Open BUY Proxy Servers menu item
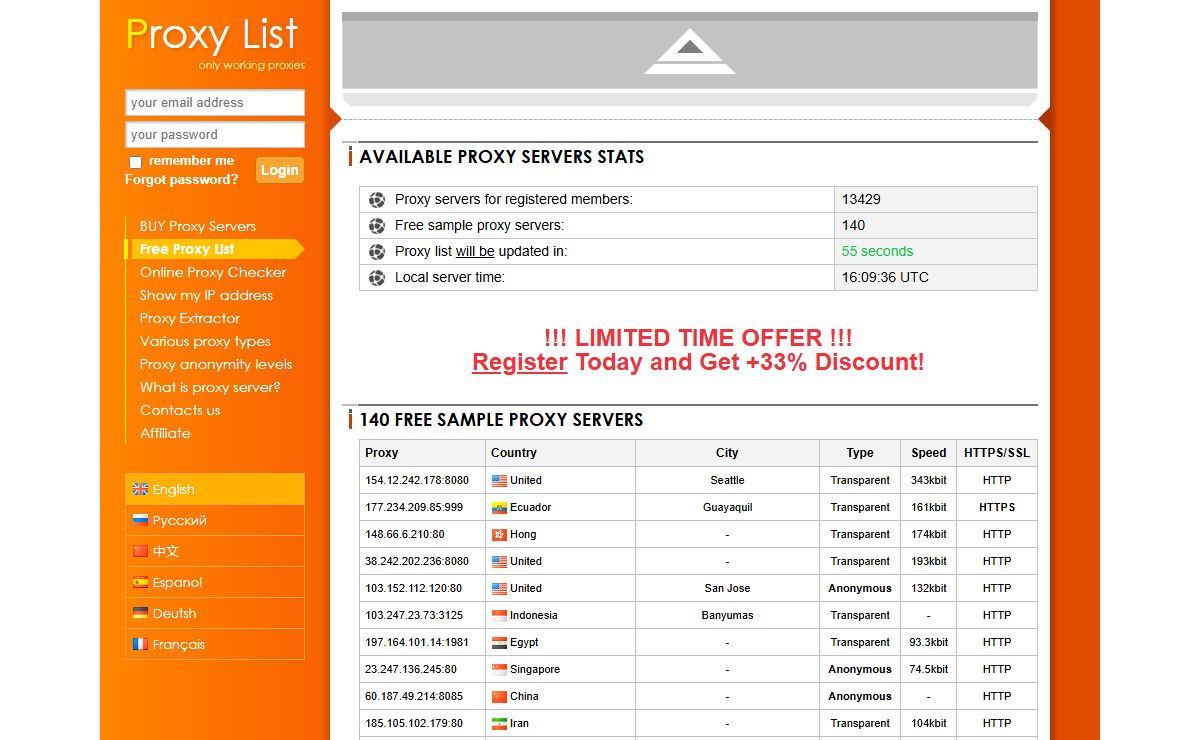 point(197,226)
